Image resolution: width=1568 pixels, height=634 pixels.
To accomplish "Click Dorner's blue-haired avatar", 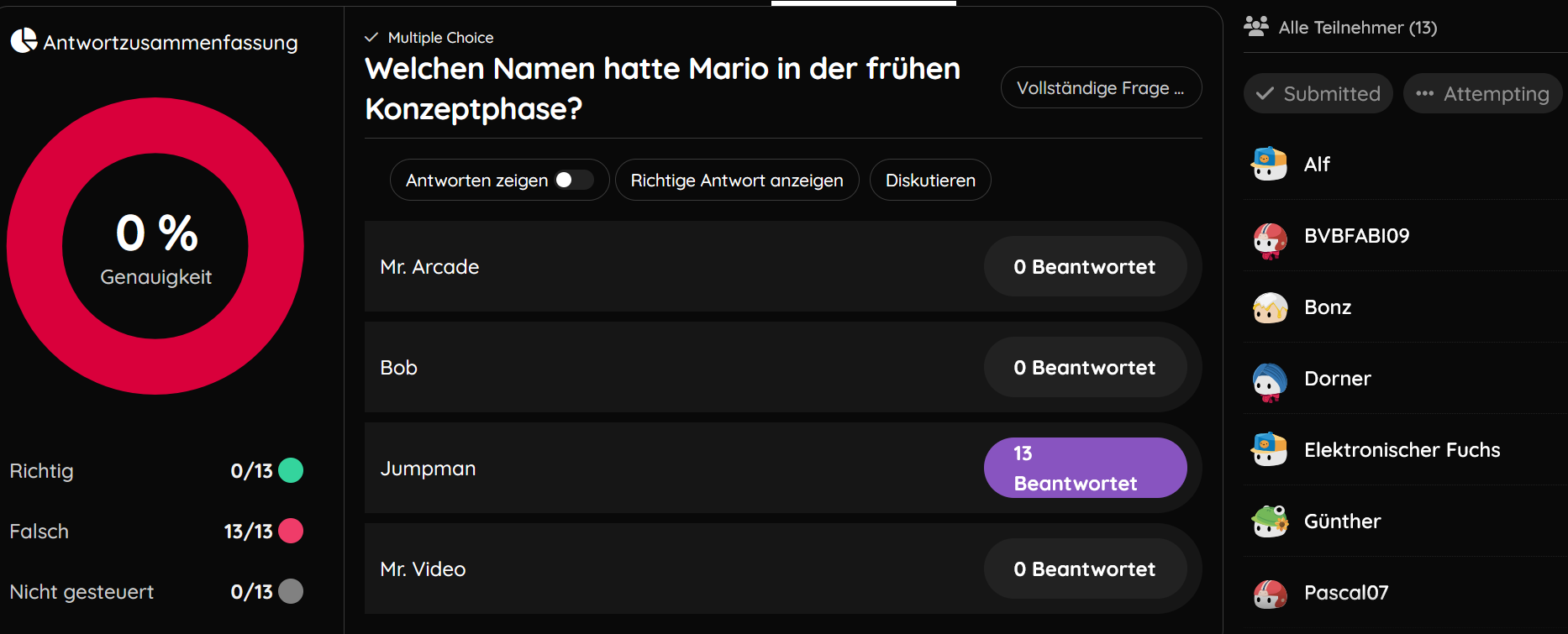I will (1270, 382).
